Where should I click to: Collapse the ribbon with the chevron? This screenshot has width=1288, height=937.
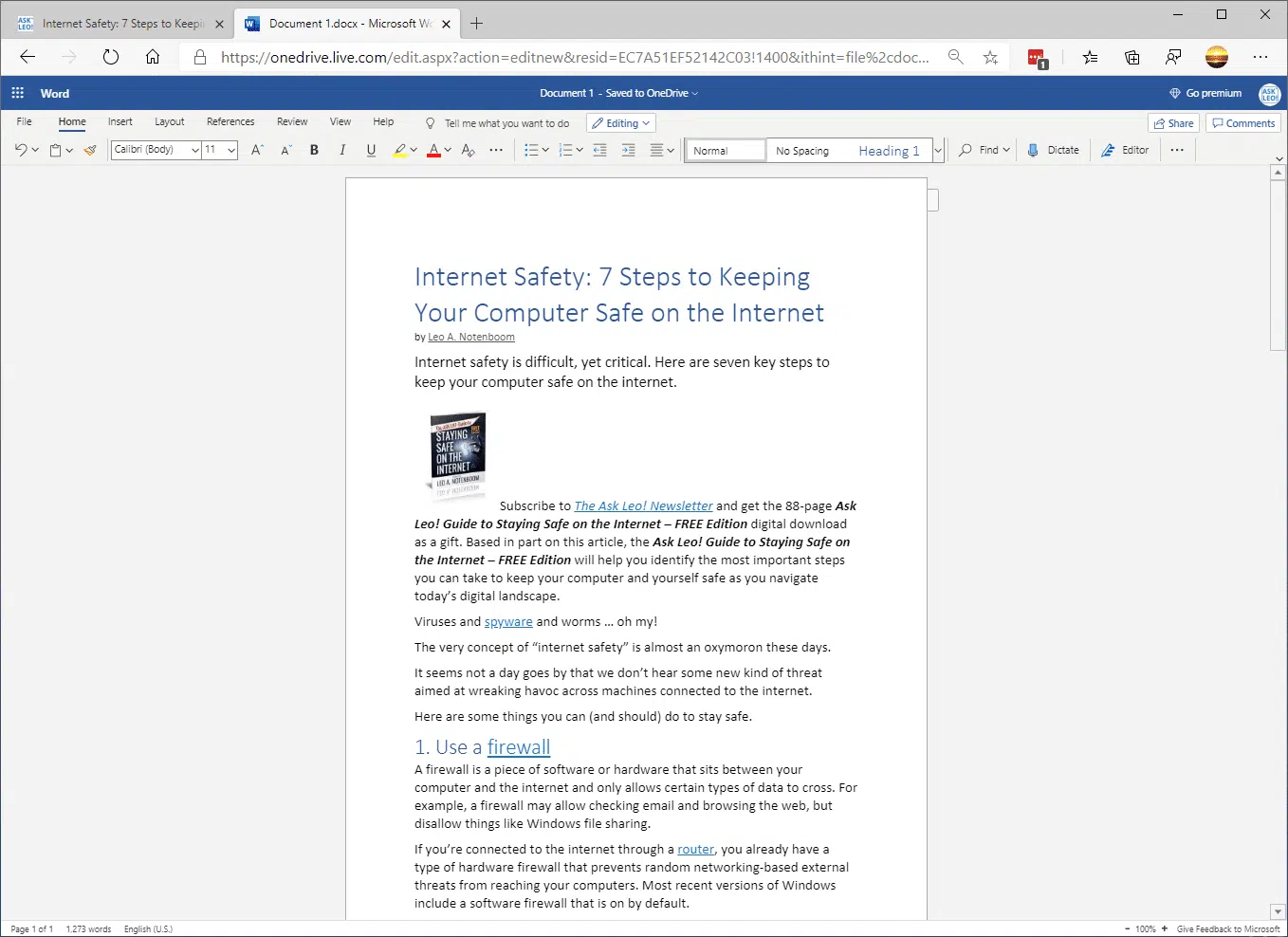(1279, 158)
